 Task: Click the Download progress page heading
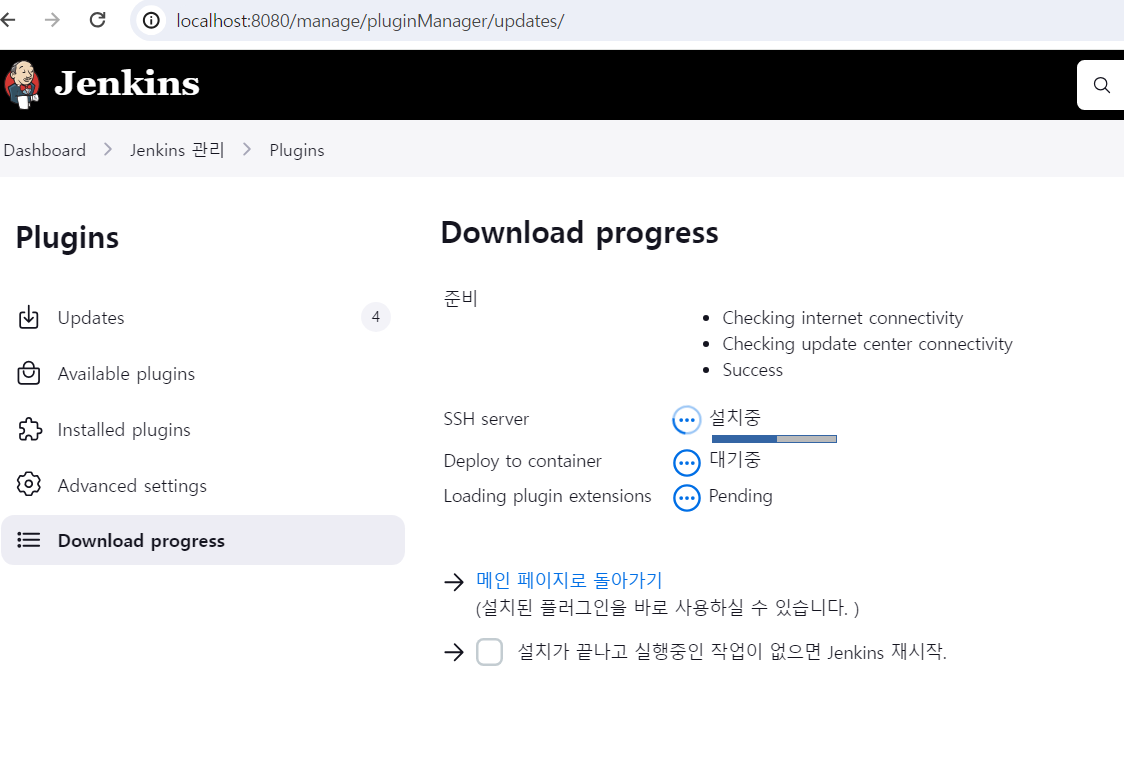[x=579, y=233]
